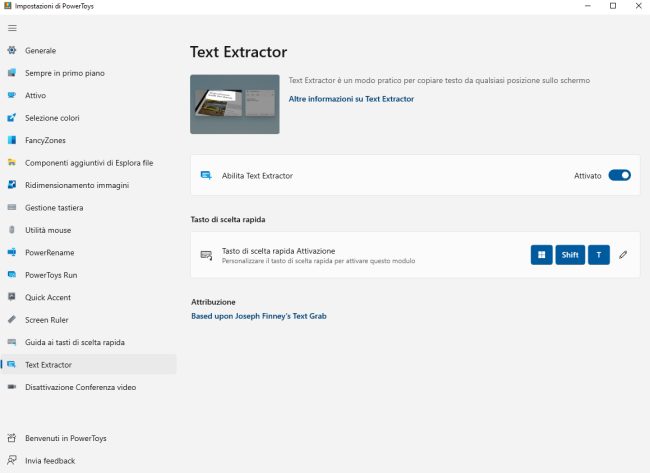This screenshot has width=650, height=473.
Task: Open Componenti aggiuntivi di Esplora file
Action: (88, 163)
